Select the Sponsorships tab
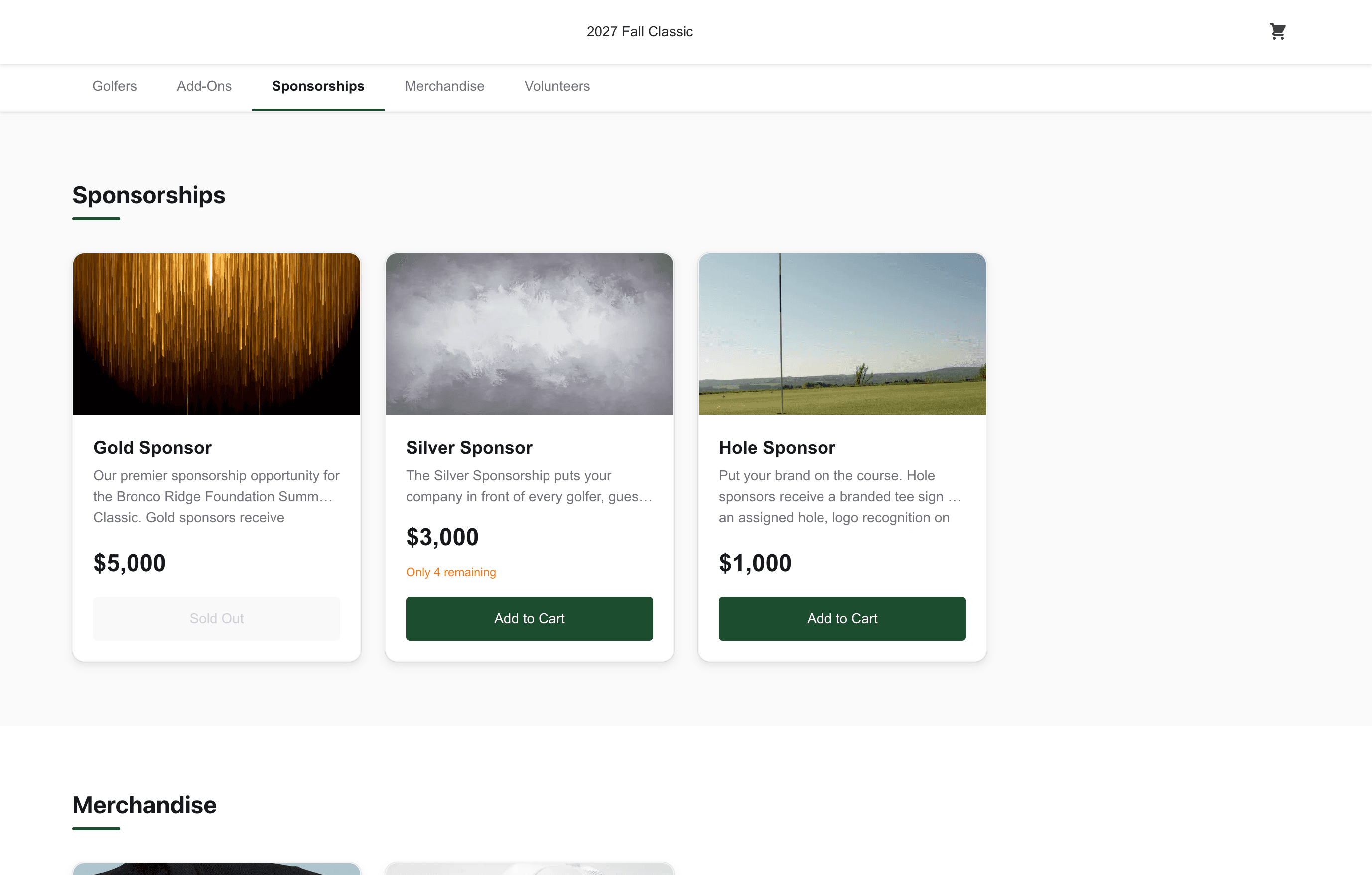This screenshot has width=1372, height=875. click(x=318, y=86)
